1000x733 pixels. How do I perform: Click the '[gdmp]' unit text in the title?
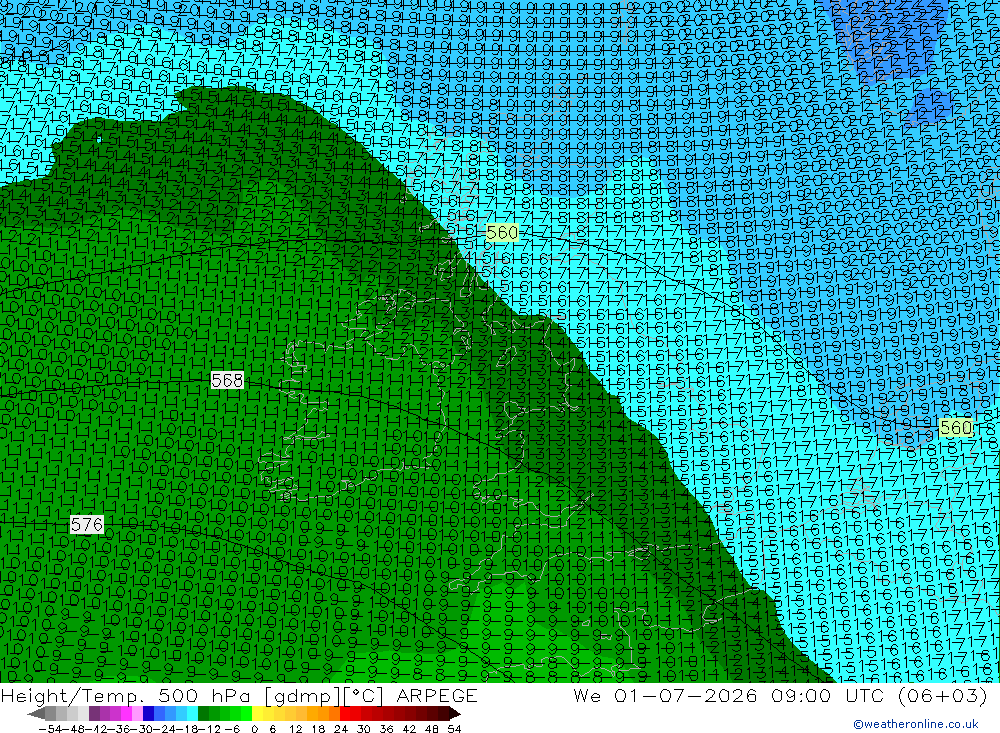pos(302,696)
